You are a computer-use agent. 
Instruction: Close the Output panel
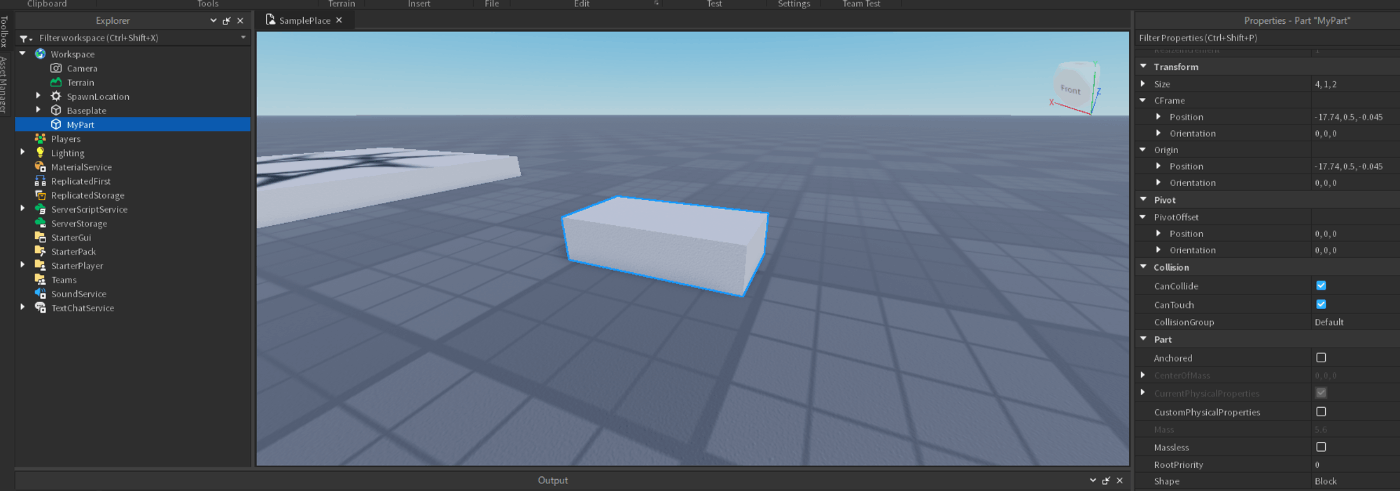1120,481
